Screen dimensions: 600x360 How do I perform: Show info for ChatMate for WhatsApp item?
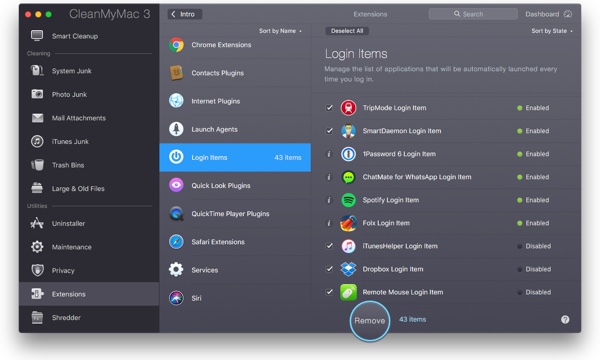click(329, 177)
